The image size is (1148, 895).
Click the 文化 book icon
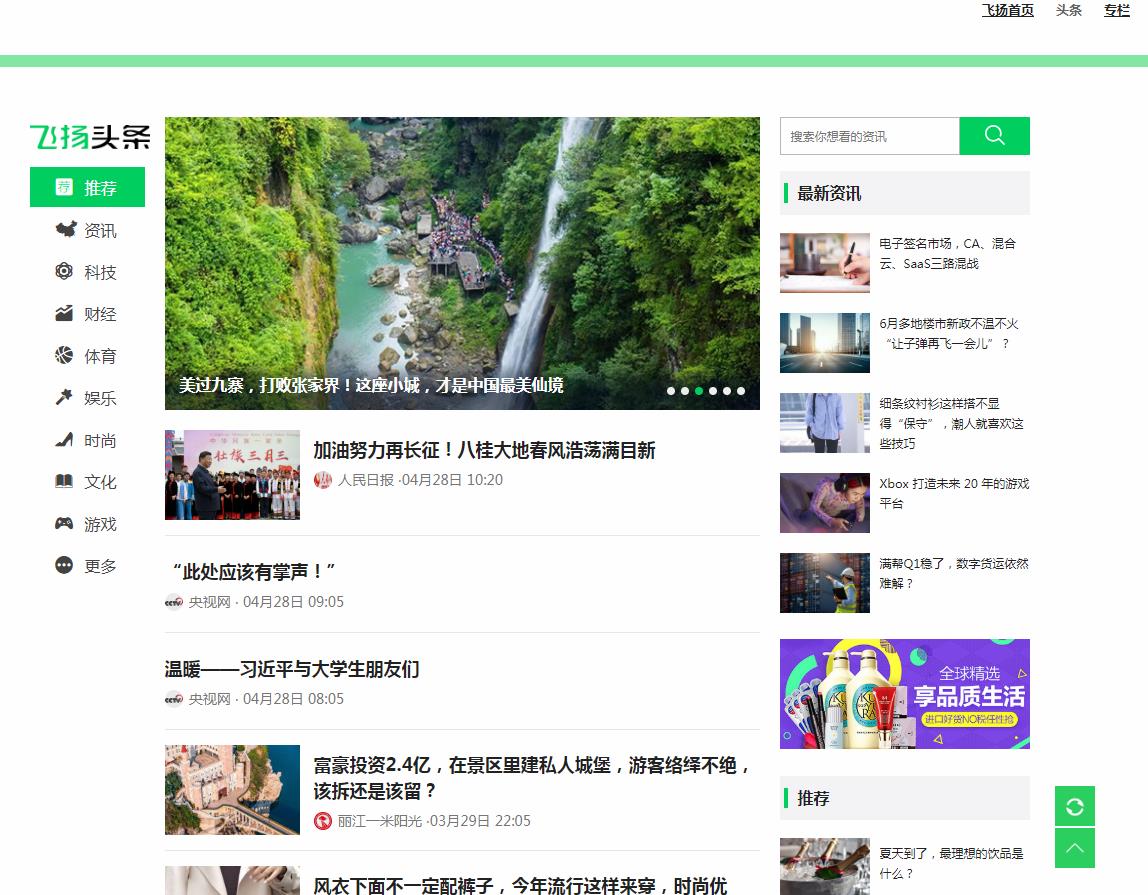[64, 481]
